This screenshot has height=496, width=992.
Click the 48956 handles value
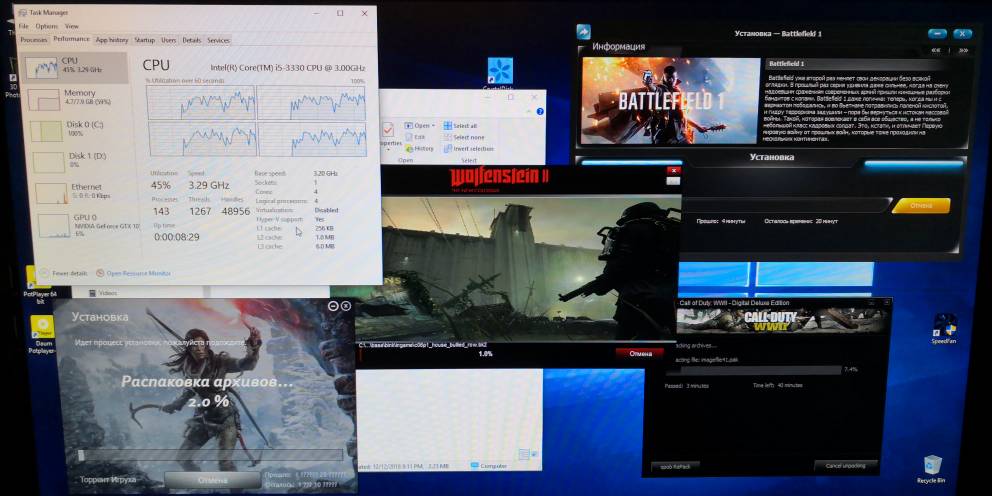pyautogui.click(x=234, y=211)
